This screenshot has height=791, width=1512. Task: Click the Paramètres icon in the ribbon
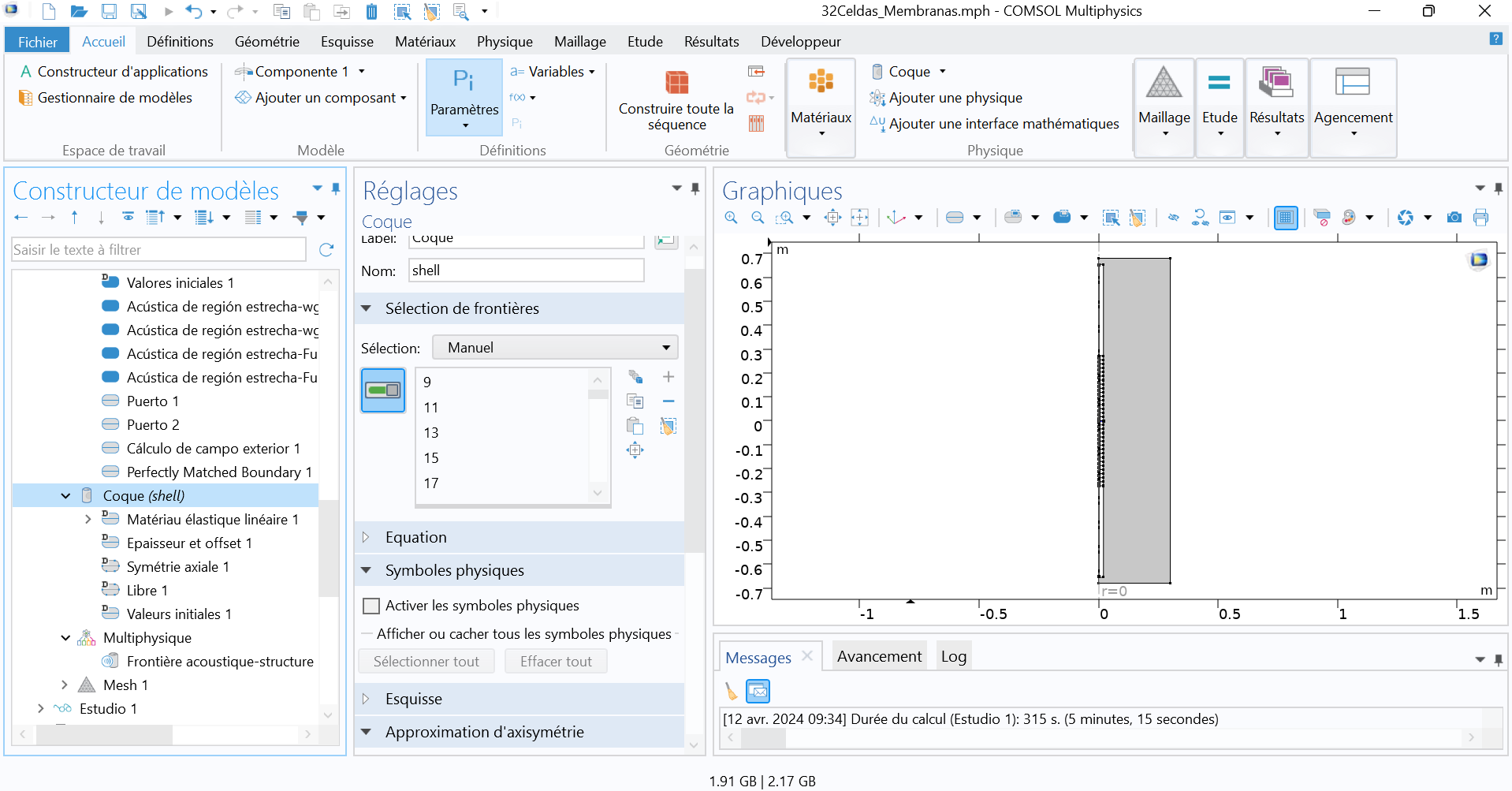pyautogui.click(x=464, y=81)
